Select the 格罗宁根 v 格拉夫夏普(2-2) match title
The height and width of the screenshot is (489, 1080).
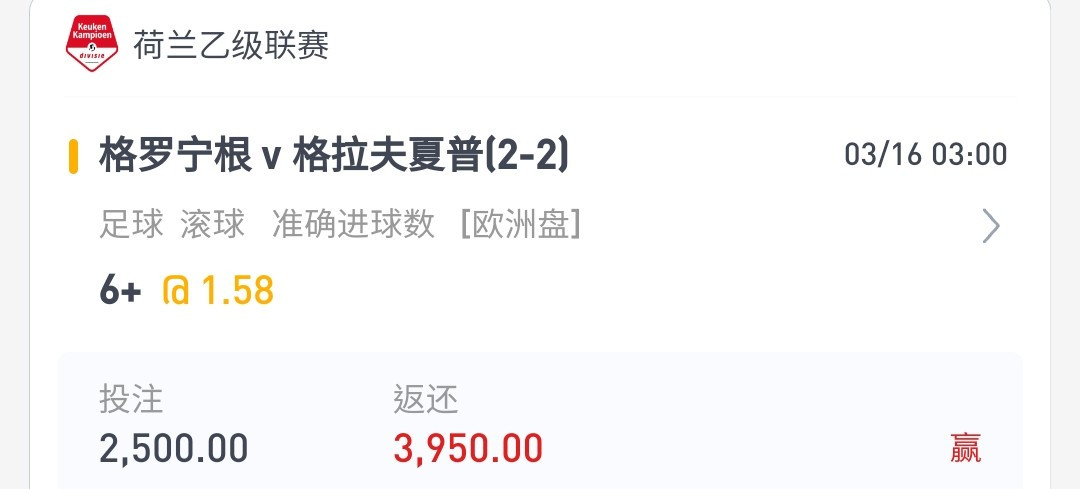coord(334,156)
